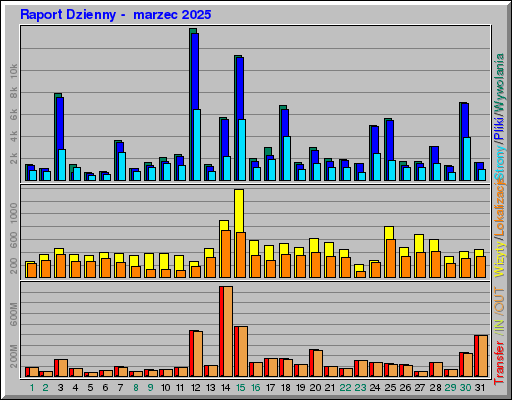Click the 8k axis value
Screen dimensions: 512x400
[x=14, y=93]
